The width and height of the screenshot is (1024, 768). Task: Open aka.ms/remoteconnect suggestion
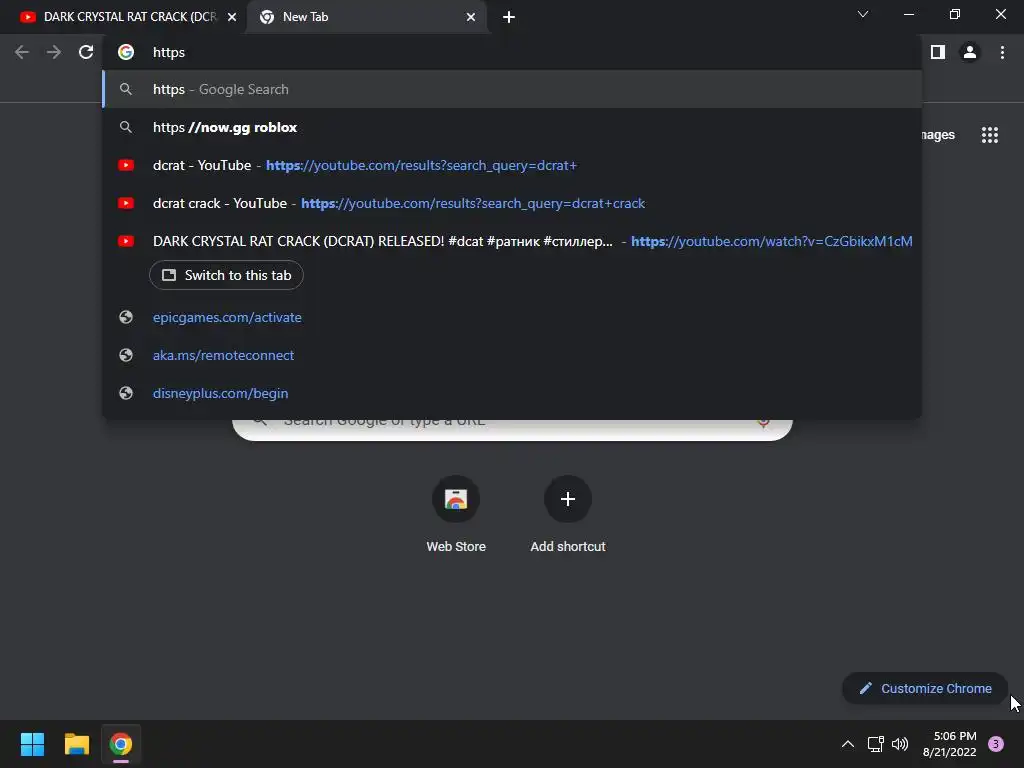512,355
